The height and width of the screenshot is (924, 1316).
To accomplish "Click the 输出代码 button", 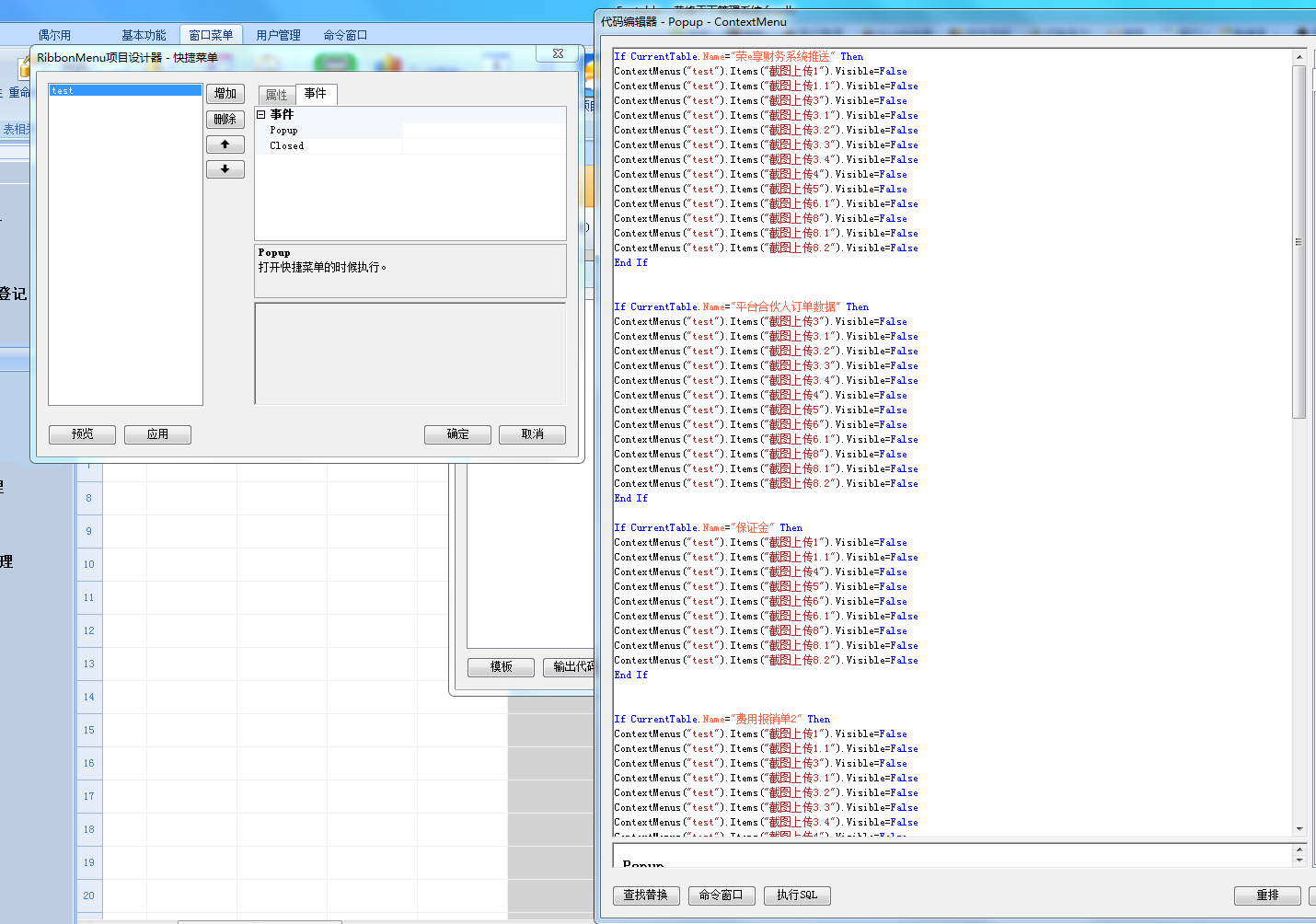I will [x=570, y=667].
